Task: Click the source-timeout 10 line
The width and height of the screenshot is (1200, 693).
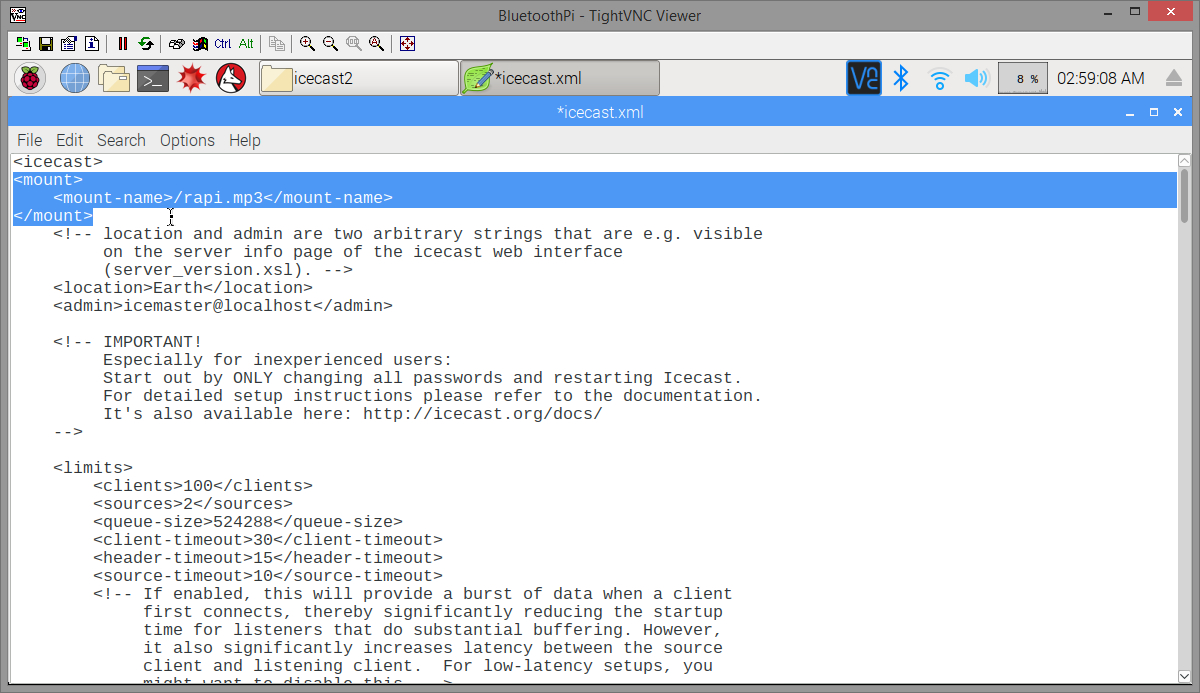Action: (268, 576)
